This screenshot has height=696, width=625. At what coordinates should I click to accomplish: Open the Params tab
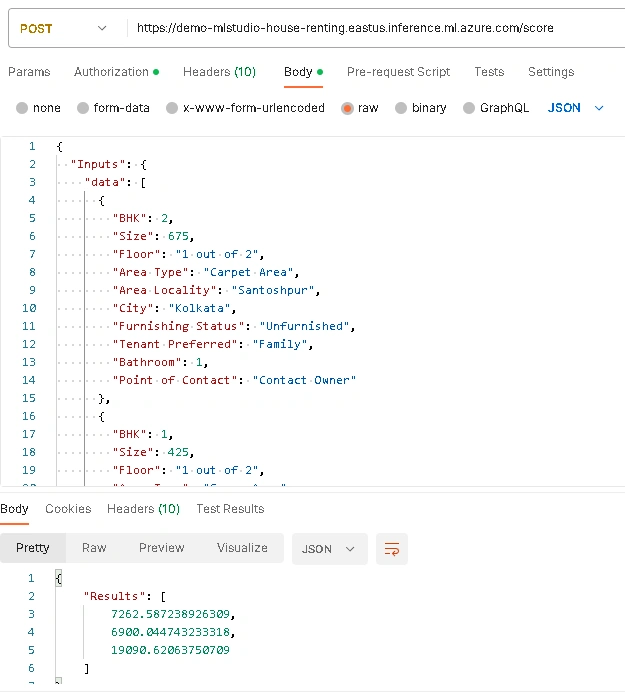(29, 72)
